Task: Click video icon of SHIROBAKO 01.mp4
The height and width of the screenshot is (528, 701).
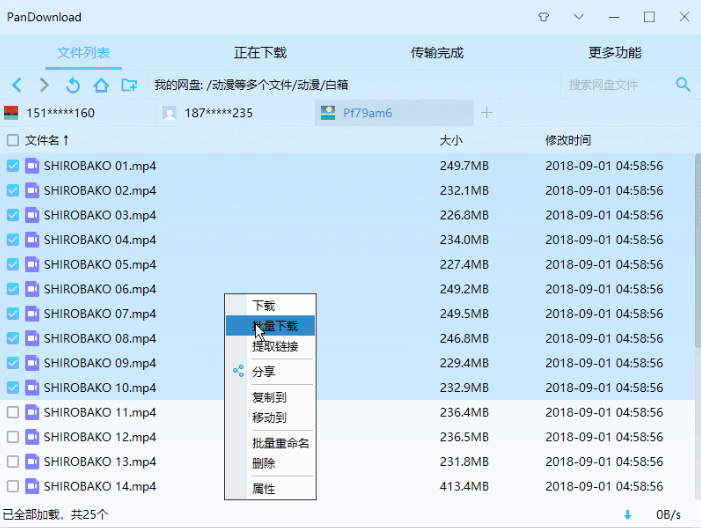Action: click(32, 166)
